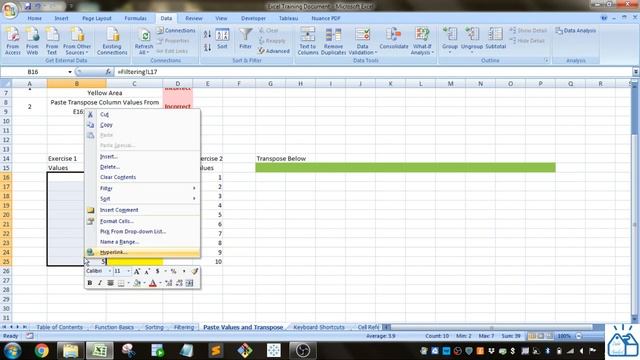The image size is (640, 360).
Task: Click the Format Painter brush
Action: tap(195, 271)
